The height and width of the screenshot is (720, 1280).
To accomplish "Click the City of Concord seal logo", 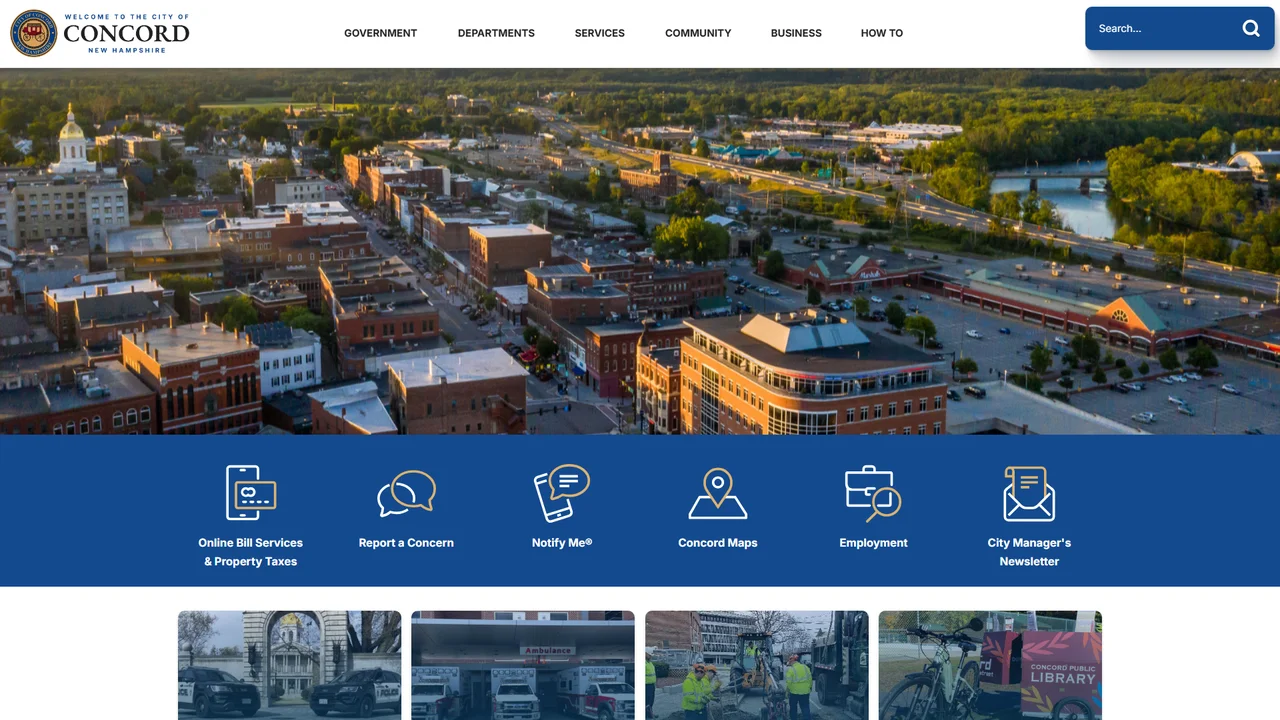I will 33,33.
